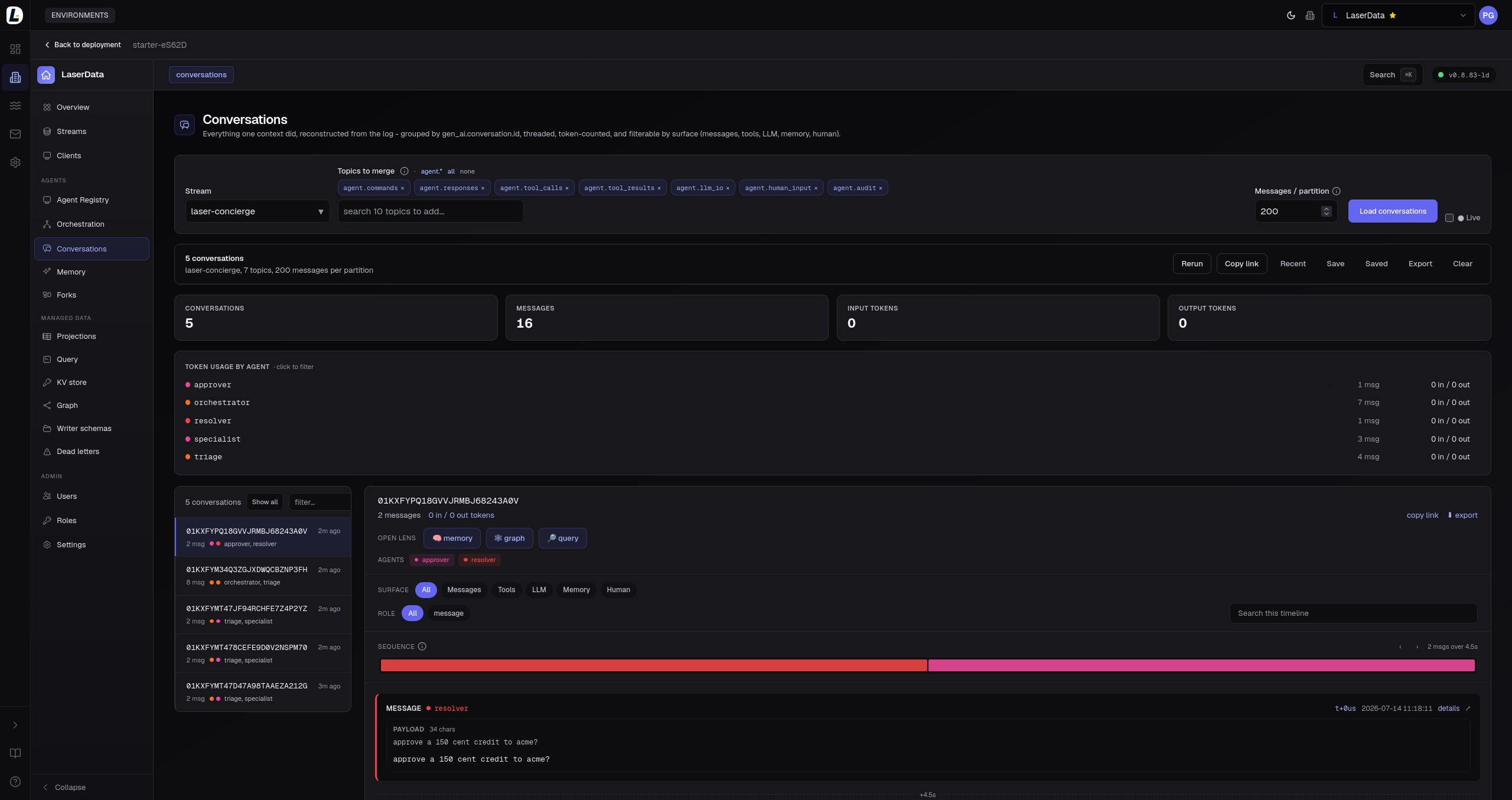Open Dead letters in sidebar
This screenshot has height=800, width=1512.
point(92,452)
